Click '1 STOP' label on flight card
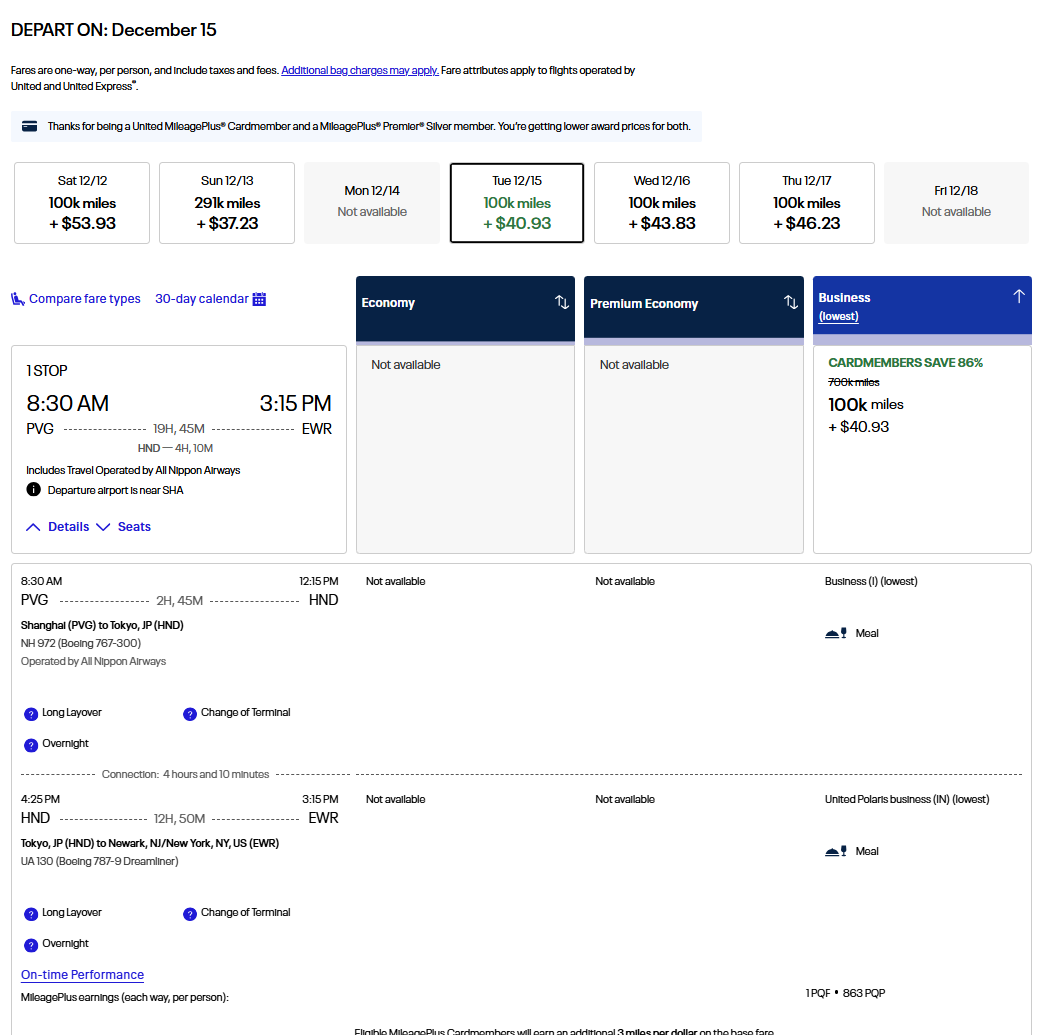 click(47, 371)
